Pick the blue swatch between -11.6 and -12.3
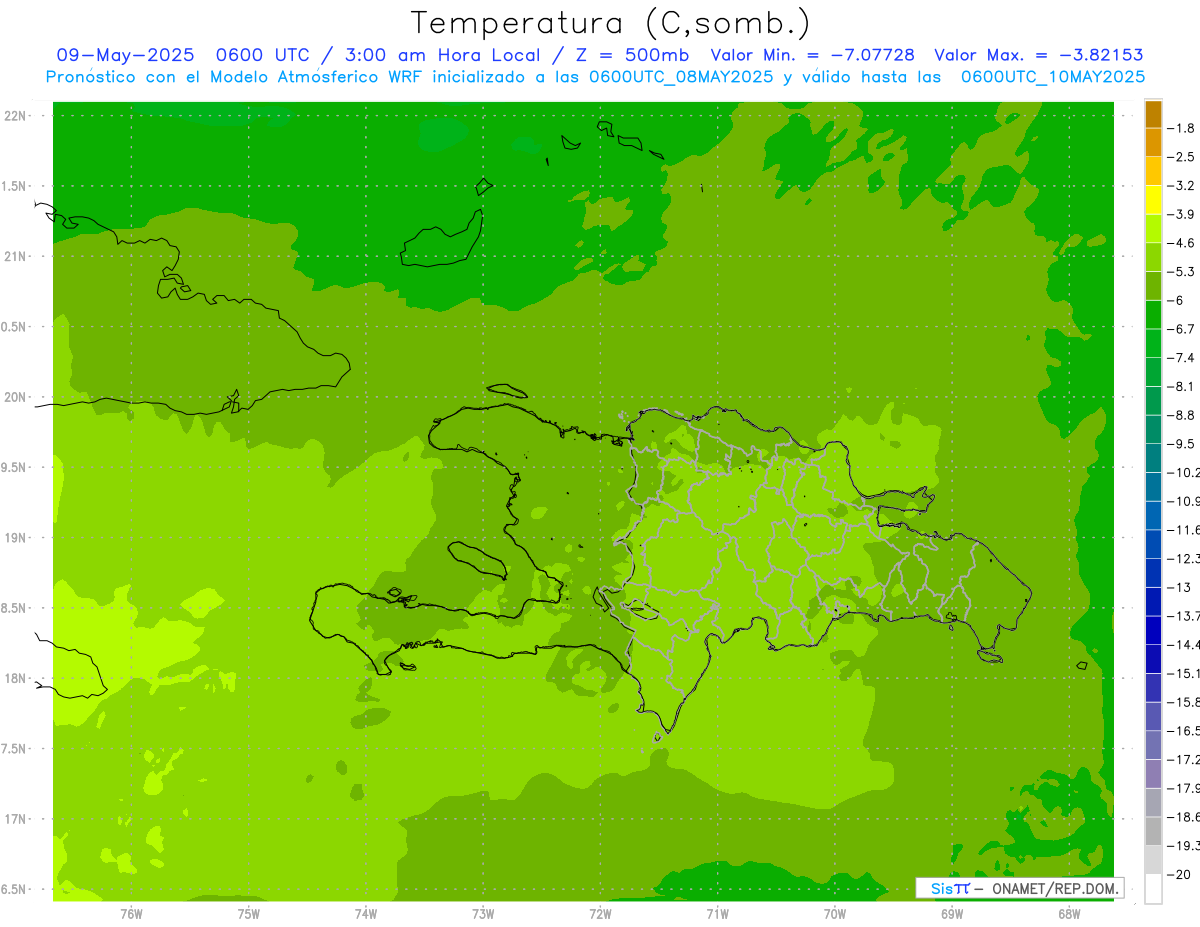Viewport: 1200px width, 927px height. 1153,543
